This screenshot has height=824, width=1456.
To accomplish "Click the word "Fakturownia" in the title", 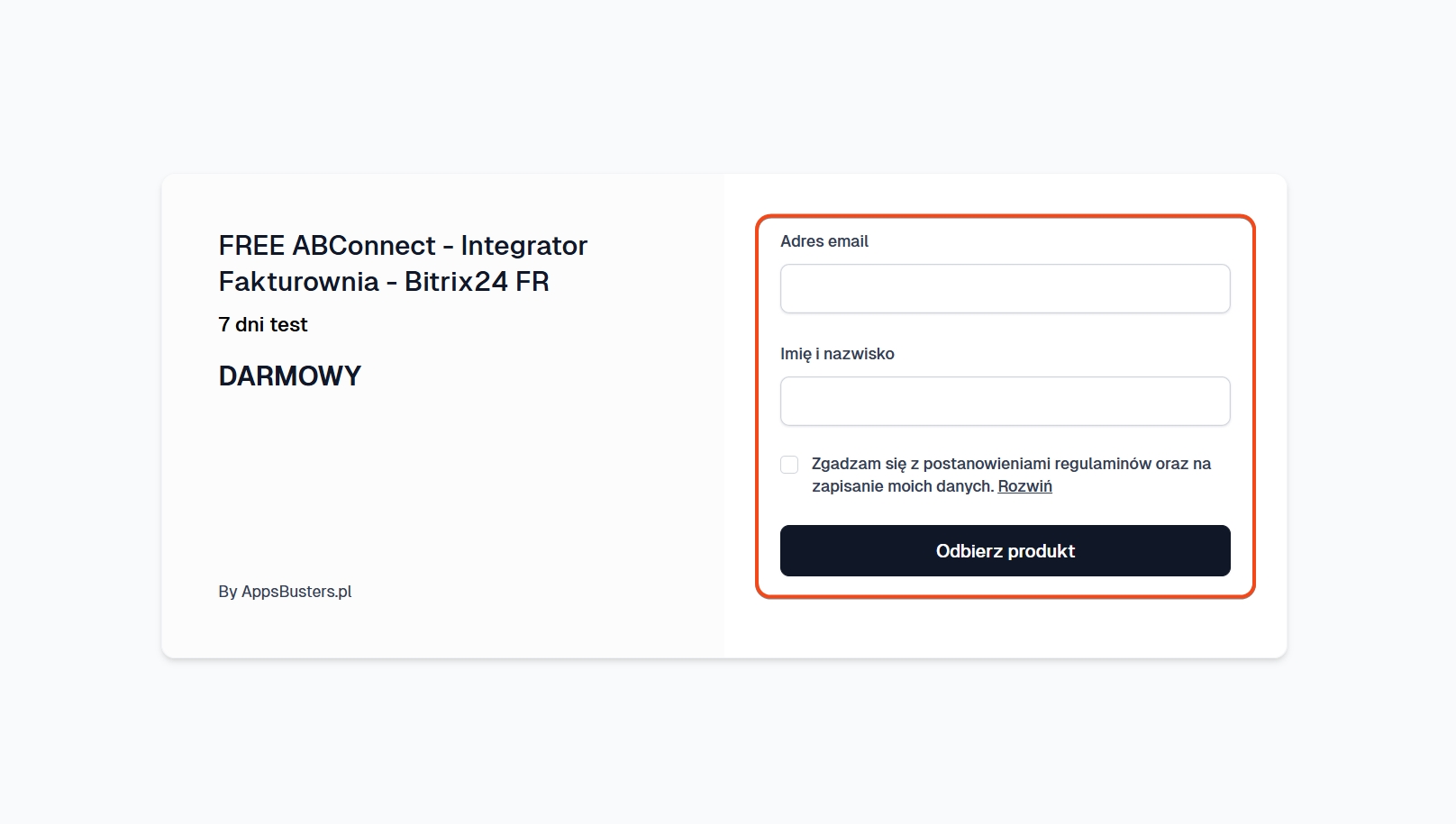I will (x=298, y=282).
